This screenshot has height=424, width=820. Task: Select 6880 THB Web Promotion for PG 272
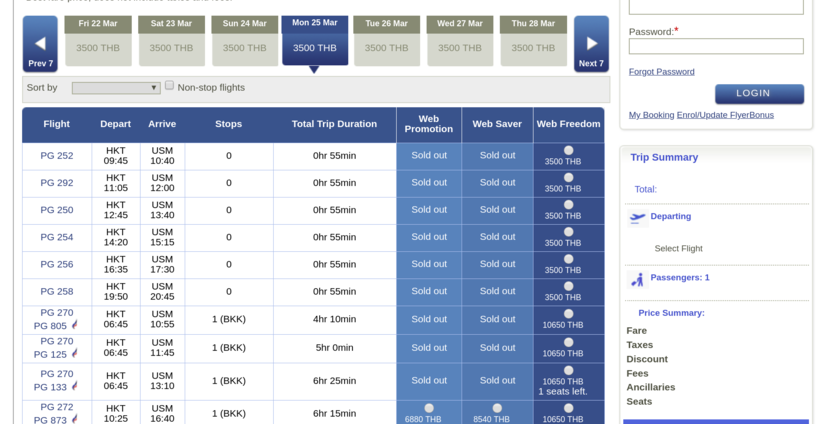click(x=429, y=408)
